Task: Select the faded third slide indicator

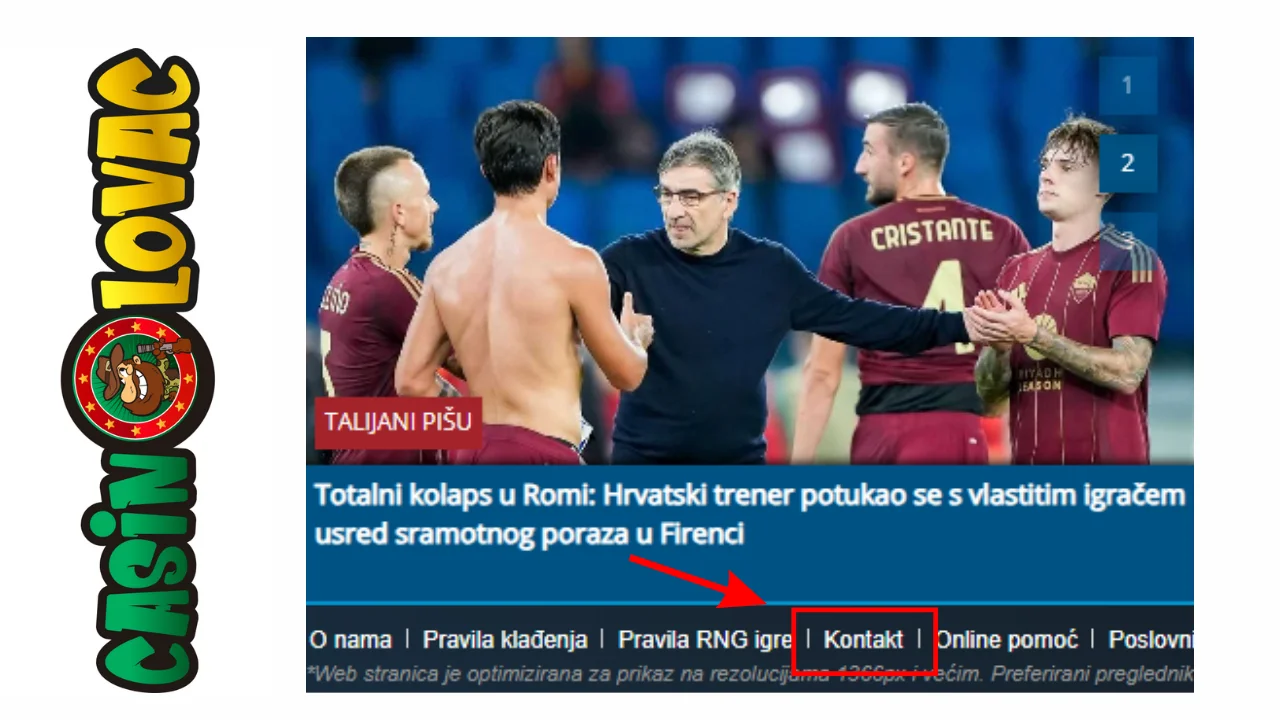Action: tap(1127, 240)
